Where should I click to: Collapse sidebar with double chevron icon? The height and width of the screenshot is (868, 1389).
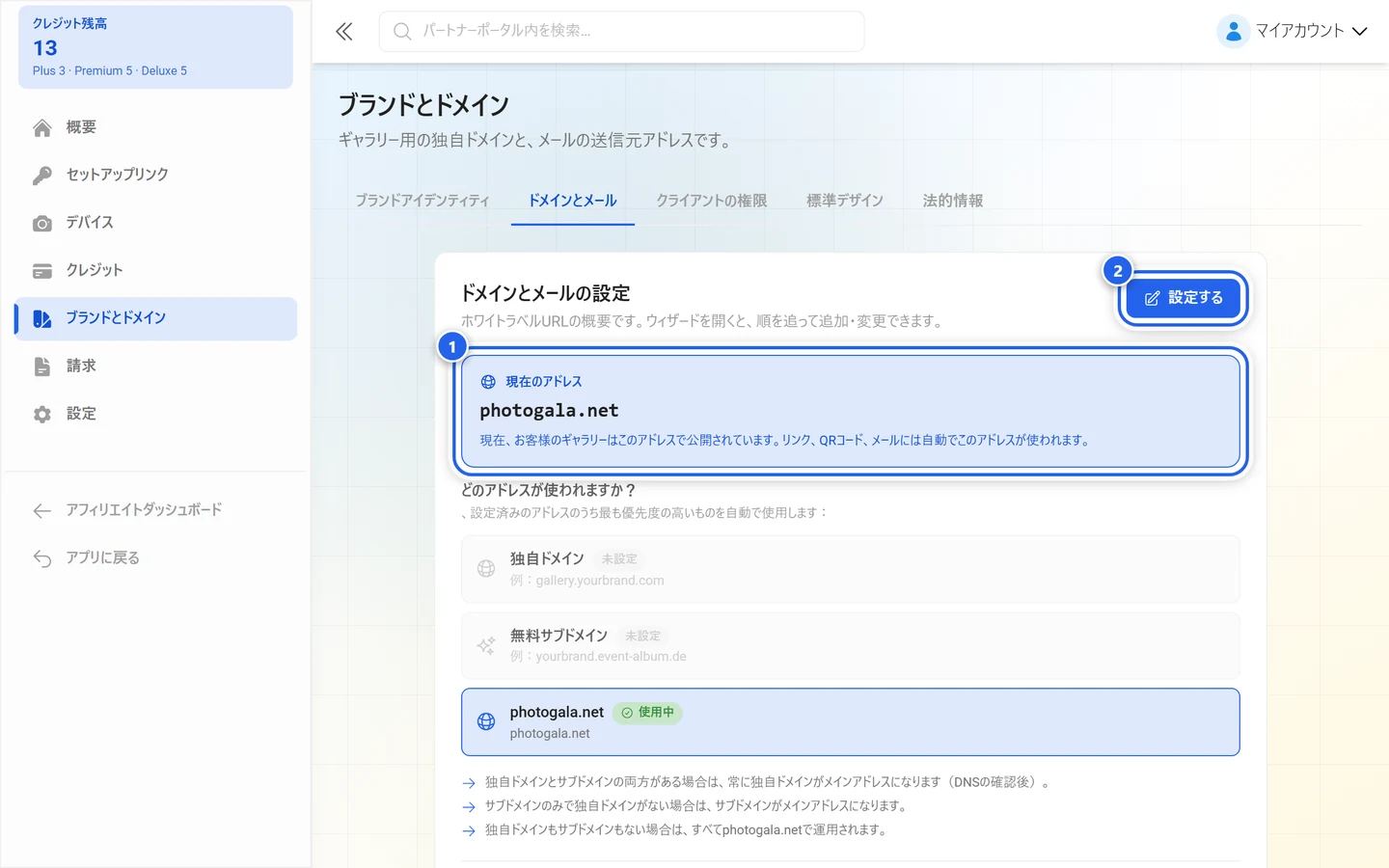[344, 32]
